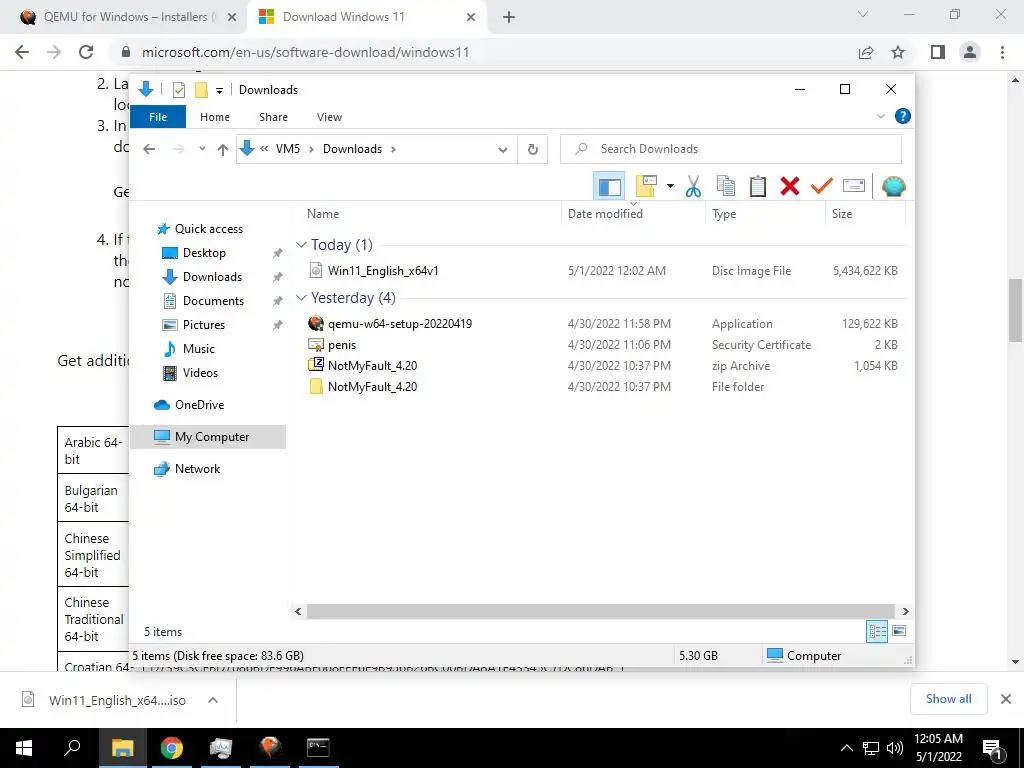Click the orange checkmark Properties icon
Image resolution: width=1024 pixels, height=768 pixels.
coord(822,187)
